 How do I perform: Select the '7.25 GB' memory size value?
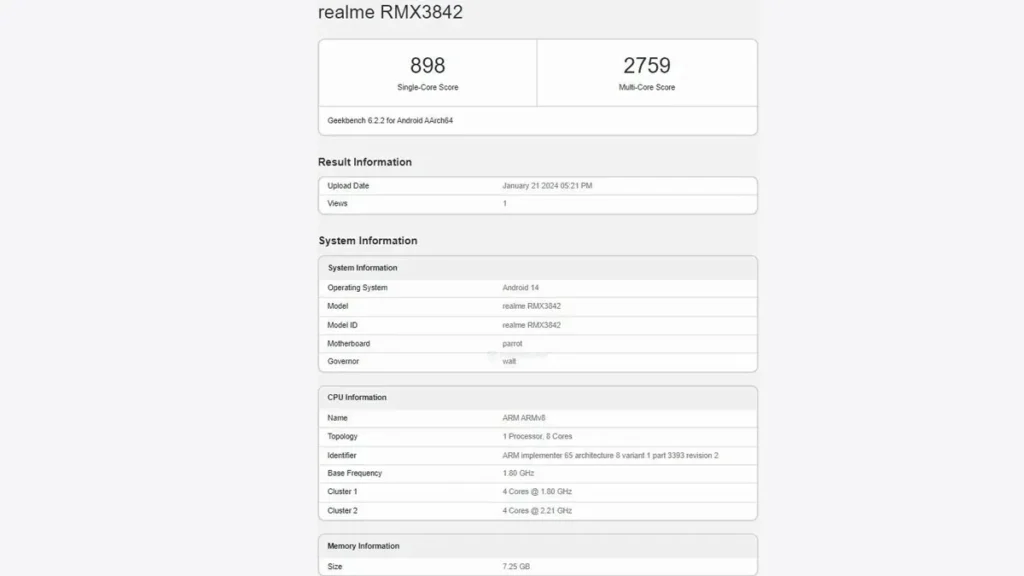click(516, 567)
